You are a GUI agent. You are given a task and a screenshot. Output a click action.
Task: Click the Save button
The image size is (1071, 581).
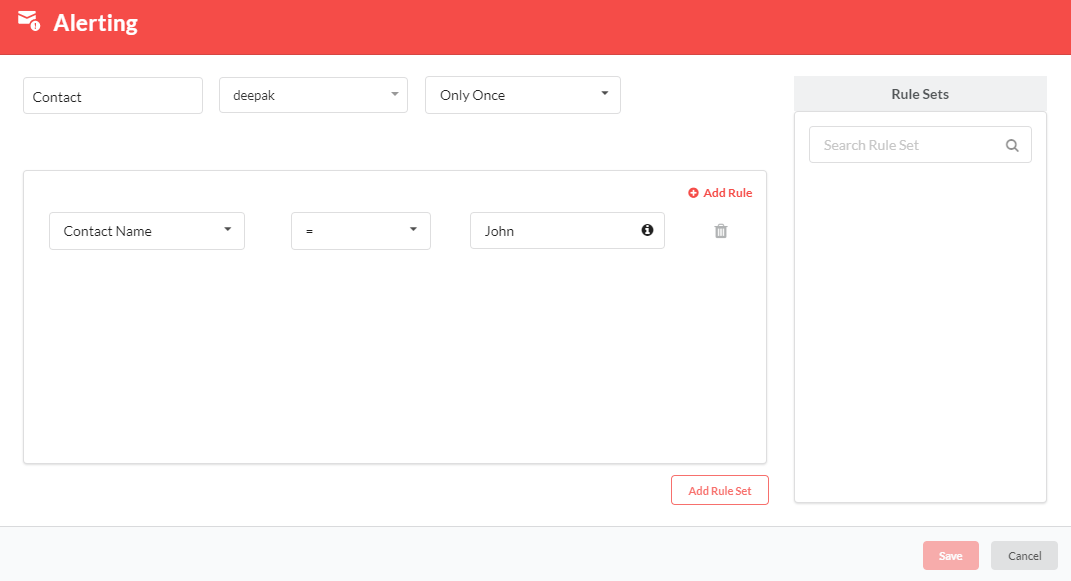tap(951, 556)
